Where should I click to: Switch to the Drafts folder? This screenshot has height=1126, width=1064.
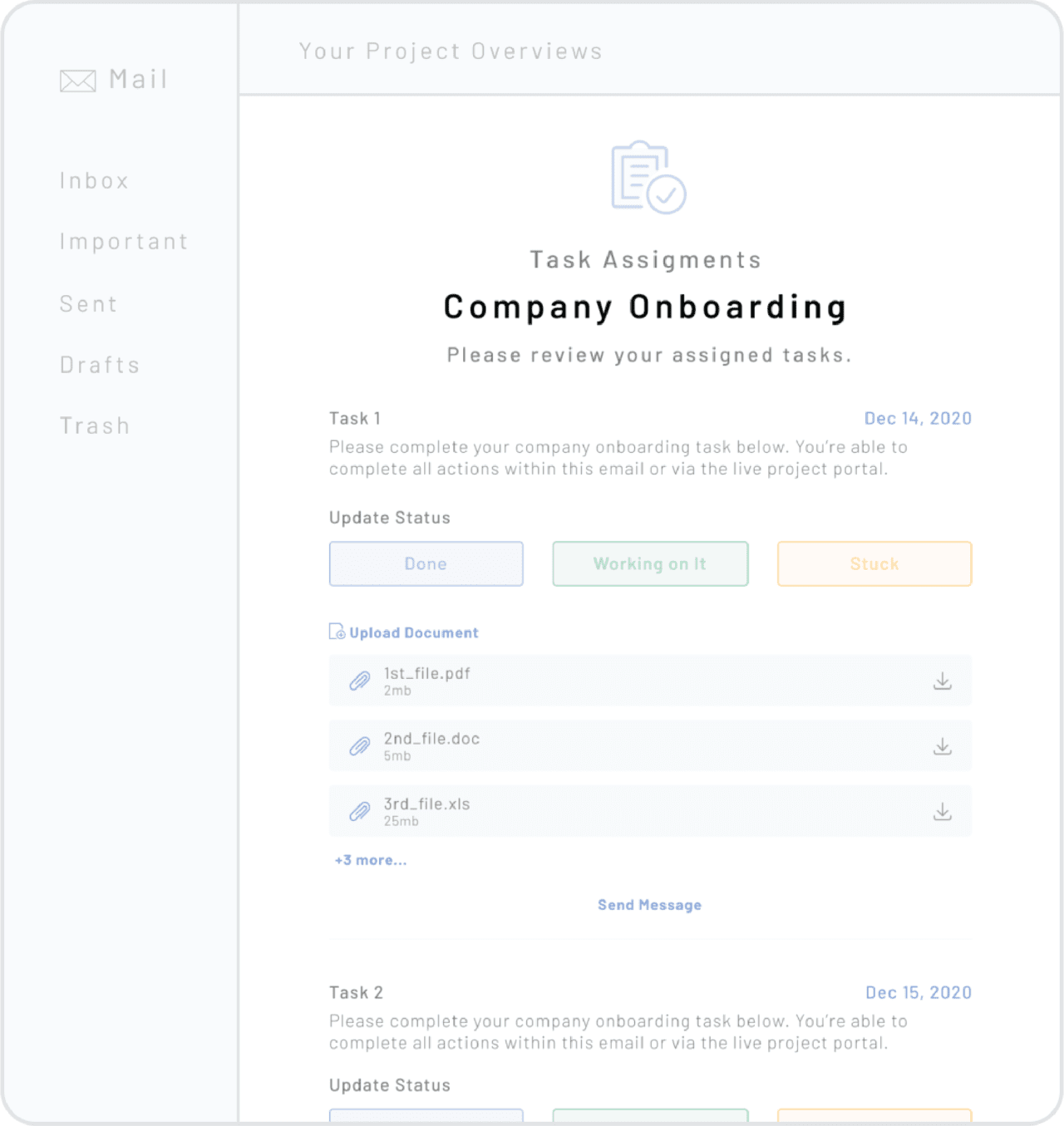coord(100,365)
